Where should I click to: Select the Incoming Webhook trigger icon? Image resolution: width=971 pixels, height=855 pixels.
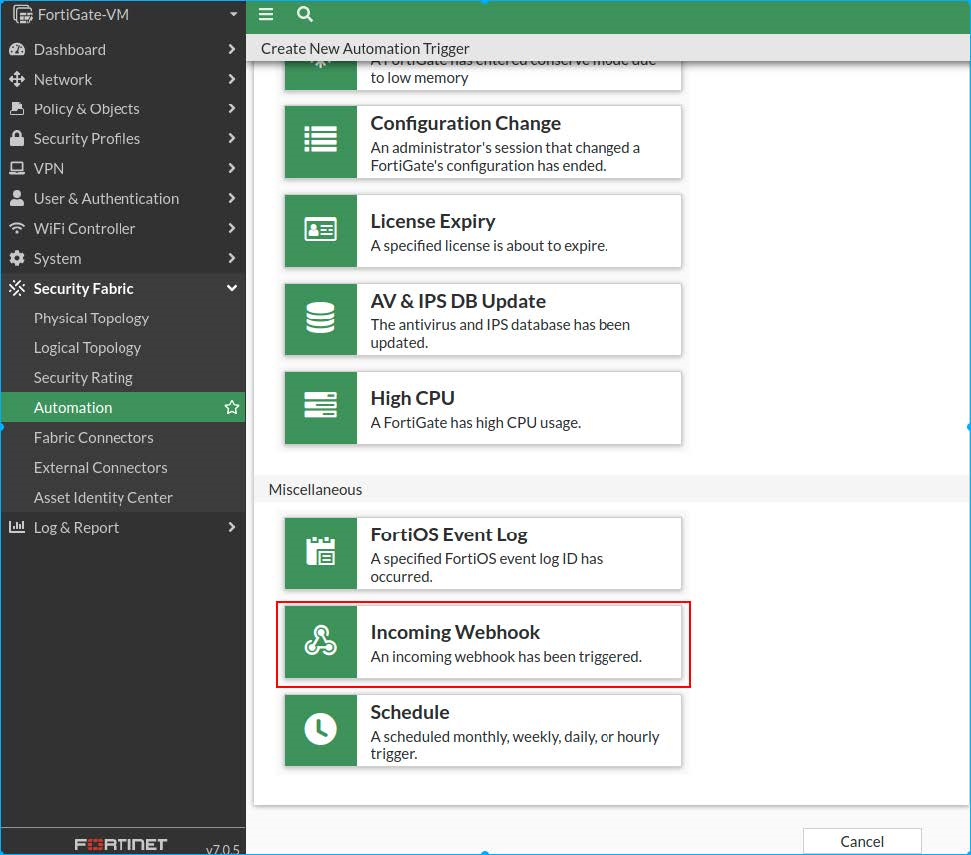click(x=320, y=642)
